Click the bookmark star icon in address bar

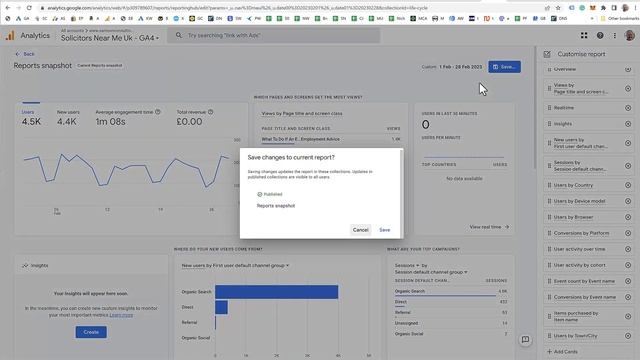click(558, 8)
